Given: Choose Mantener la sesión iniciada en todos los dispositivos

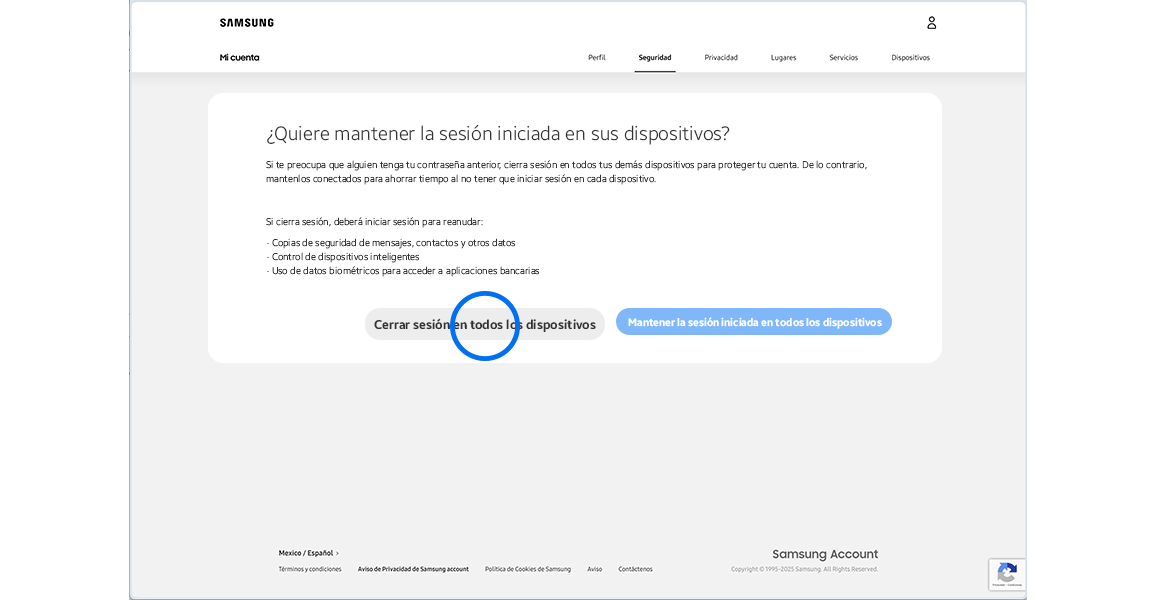Looking at the screenshot, I should (753, 321).
